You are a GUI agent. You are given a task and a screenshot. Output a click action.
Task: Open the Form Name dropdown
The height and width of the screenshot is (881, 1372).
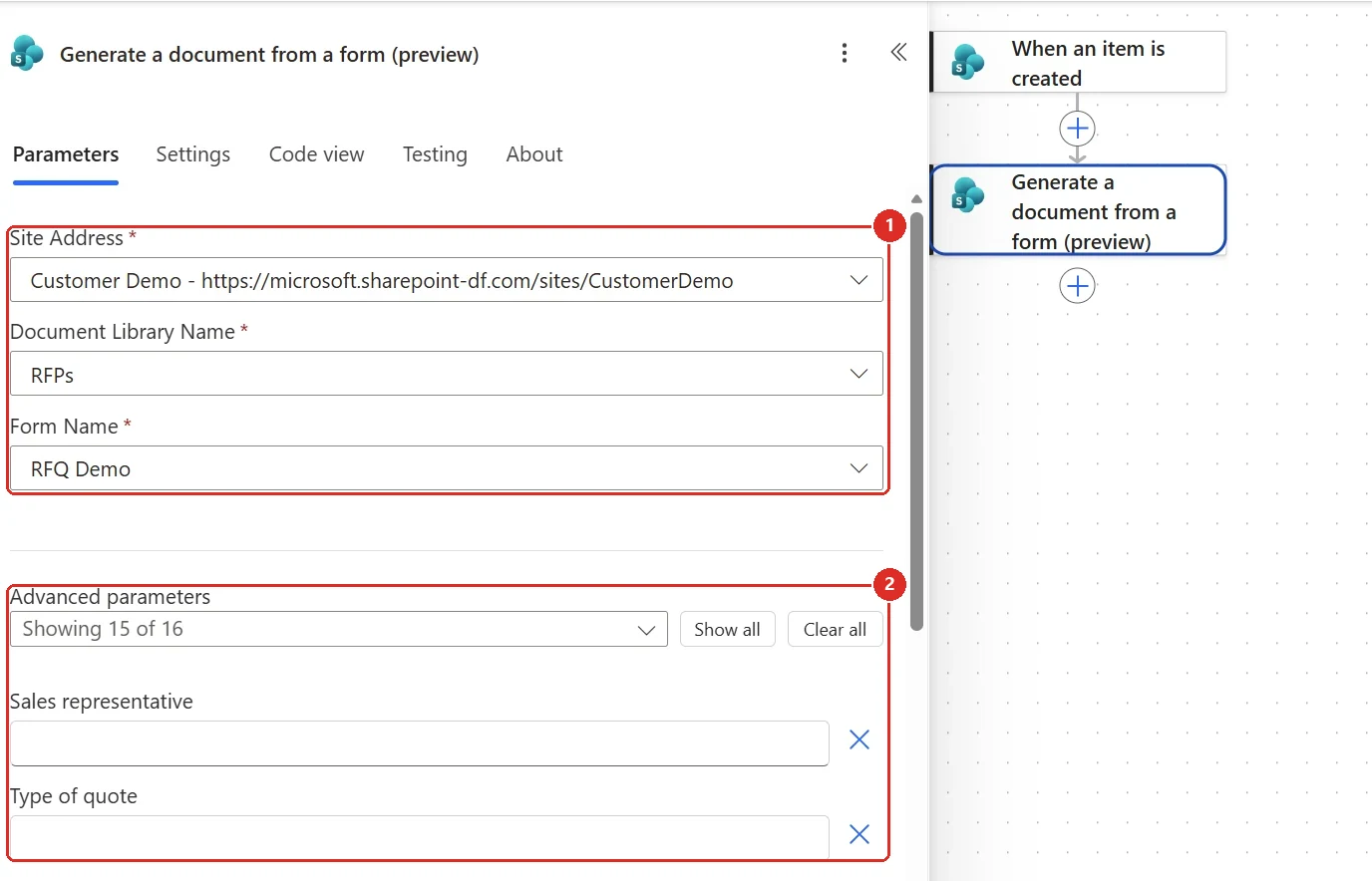pyautogui.click(x=447, y=468)
